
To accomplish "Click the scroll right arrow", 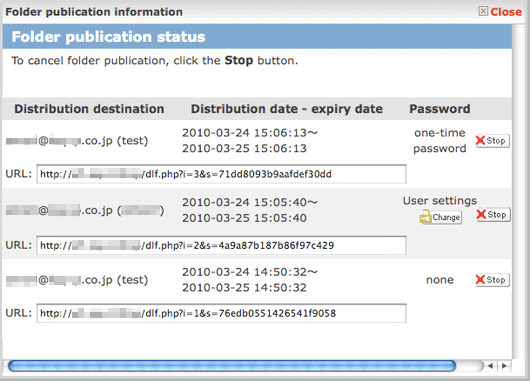I will click(504, 365).
